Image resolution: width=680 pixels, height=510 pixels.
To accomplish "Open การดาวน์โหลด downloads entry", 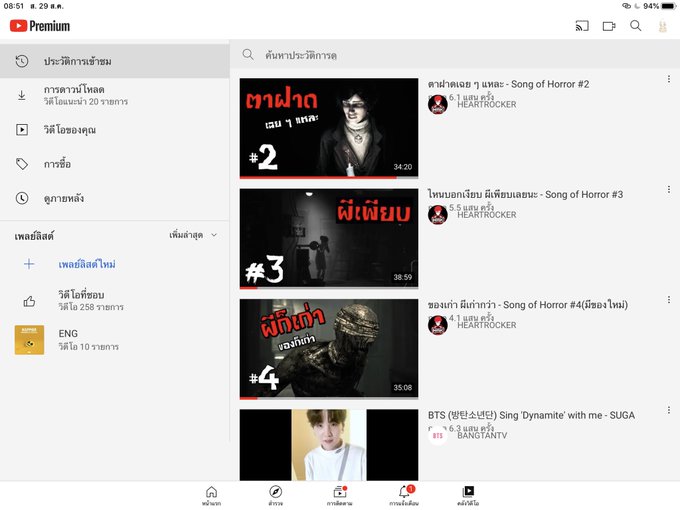I will pos(114,95).
